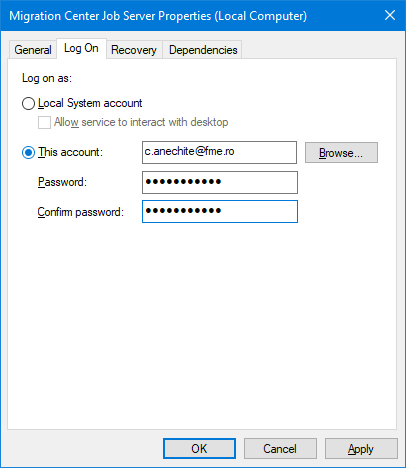Image resolution: width=406 pixels, height=468 pixels.
Task: Open the Browse... account picker
Action: tap(341, 153)
